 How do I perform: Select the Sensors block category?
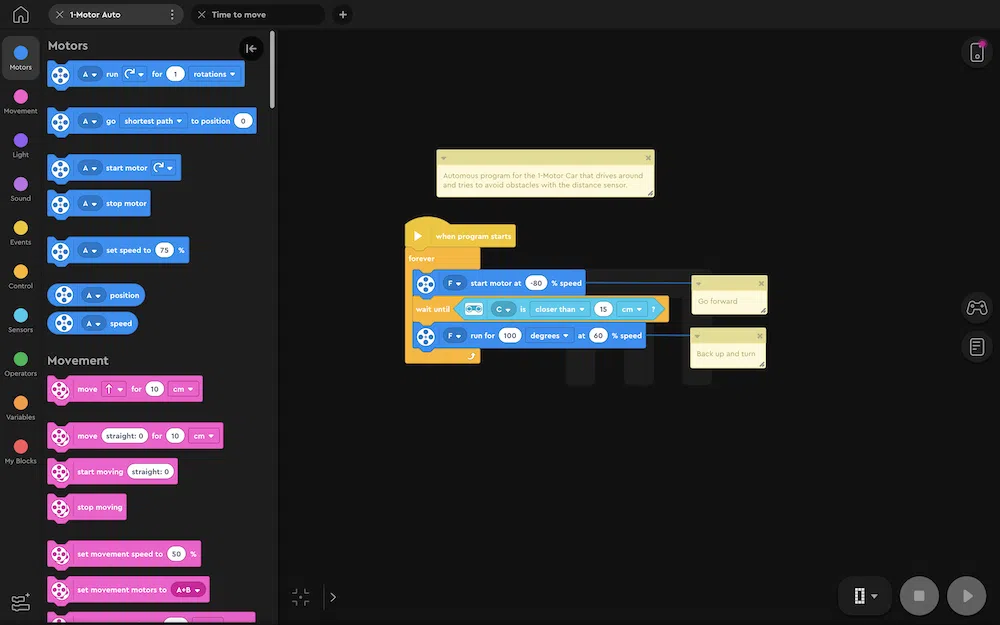20,320
